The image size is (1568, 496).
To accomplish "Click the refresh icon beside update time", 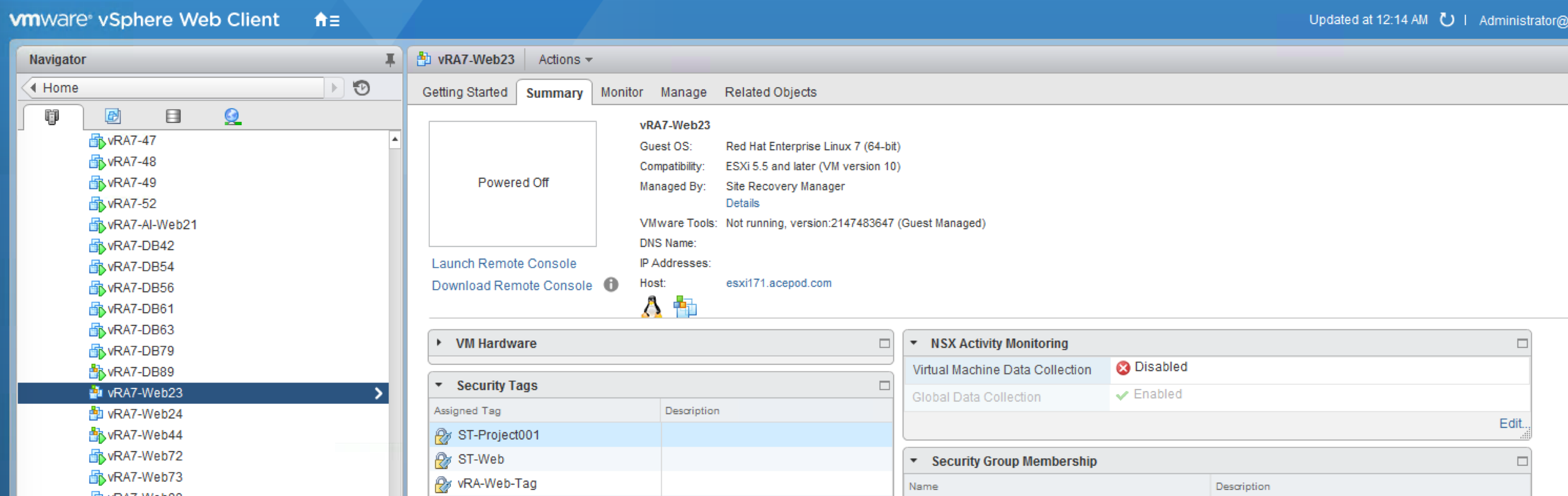I will 1446,20.
